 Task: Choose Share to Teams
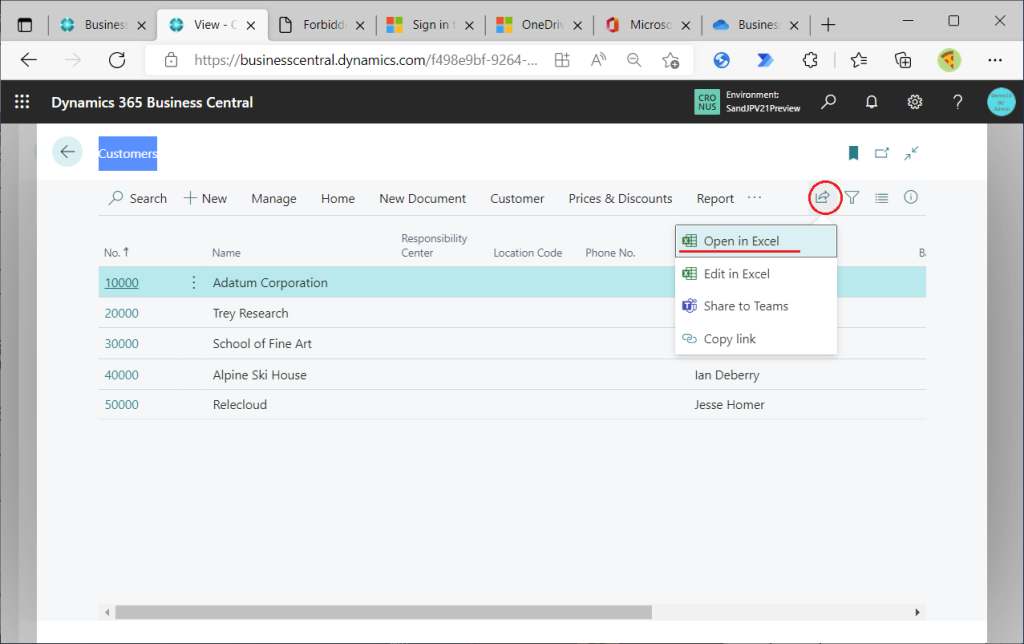point(756,306)
